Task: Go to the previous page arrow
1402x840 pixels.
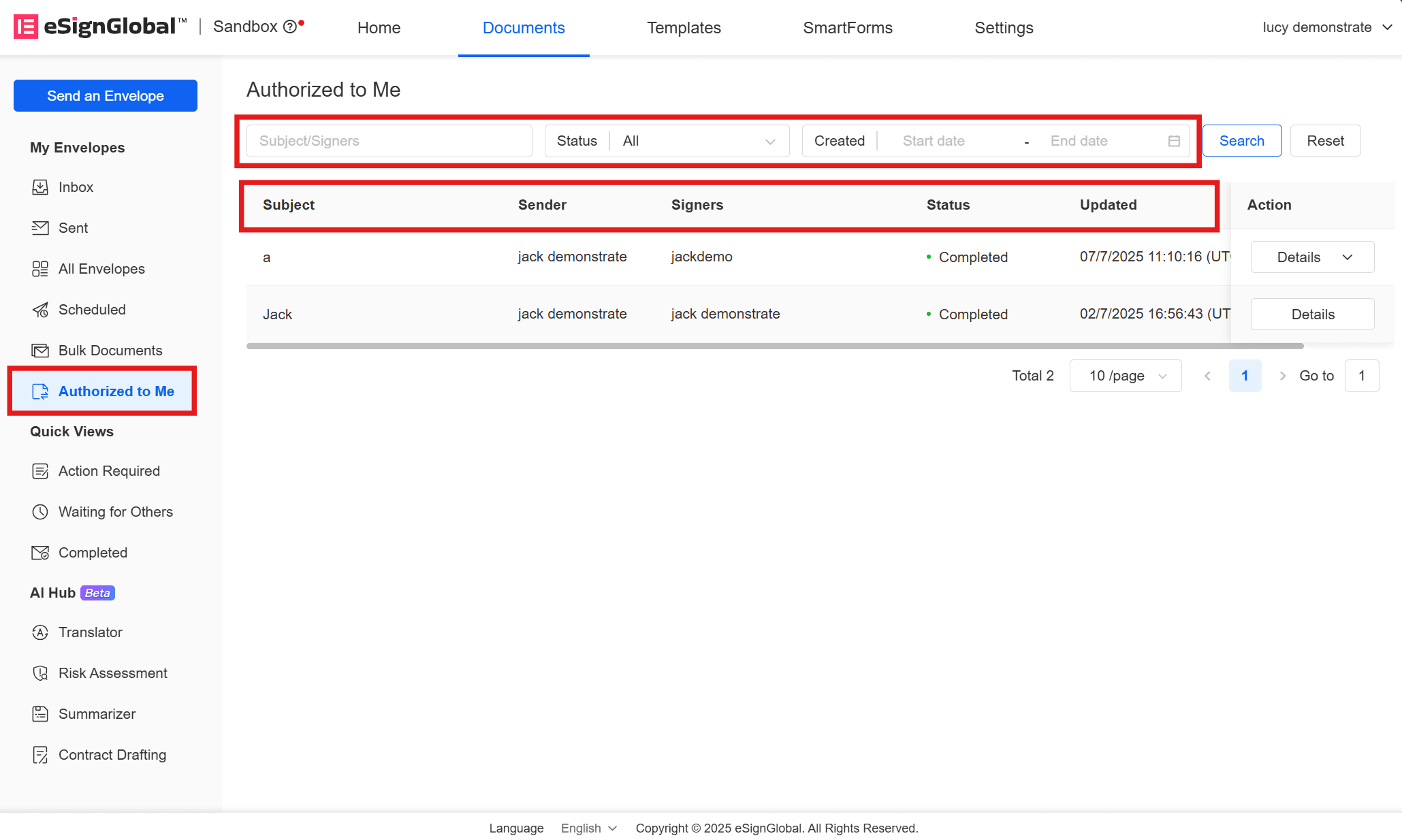Action: pos(1207,376)
